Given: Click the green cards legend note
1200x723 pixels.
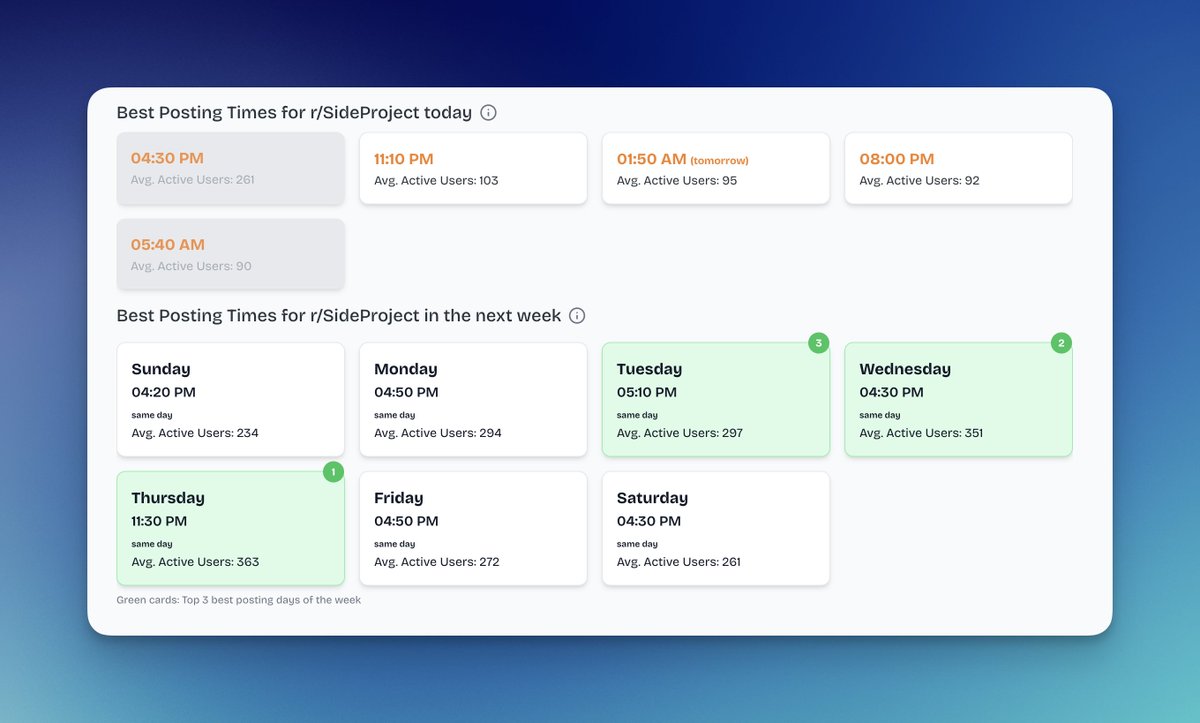Looking at the screenshot, I should tap(239, 600).
